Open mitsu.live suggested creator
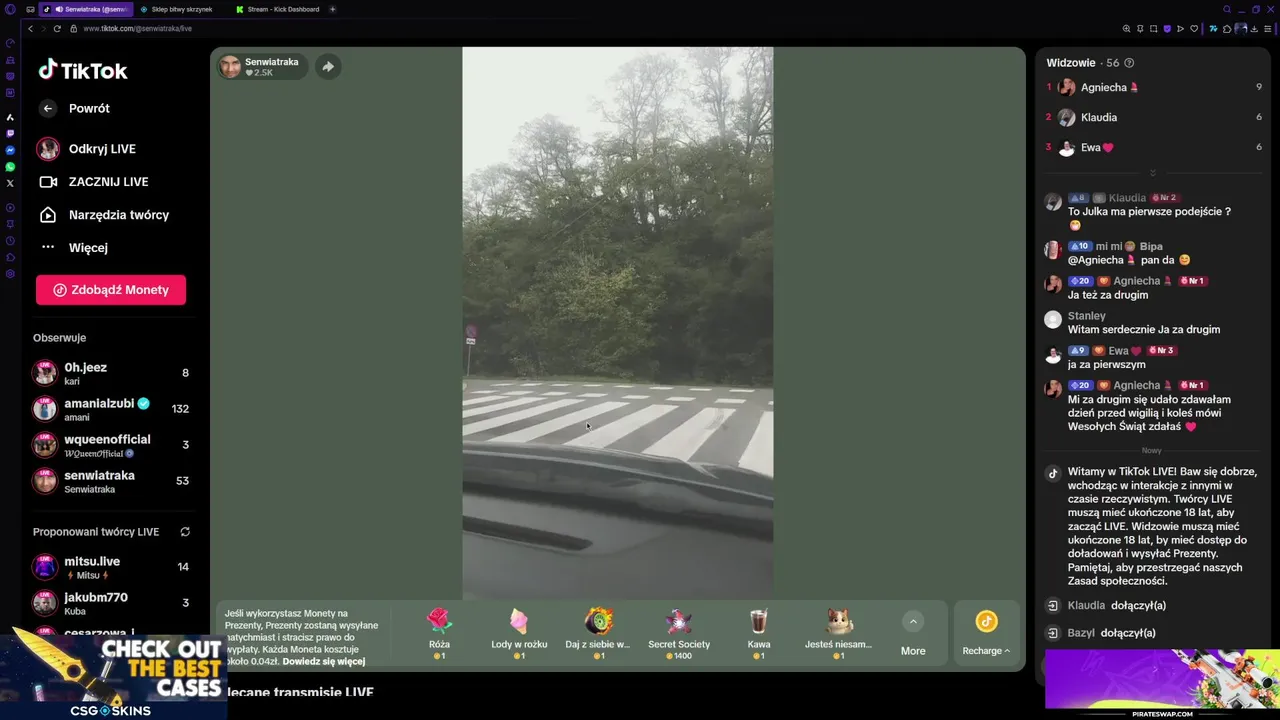The image size is (1280, 720). tap(111, 567)
